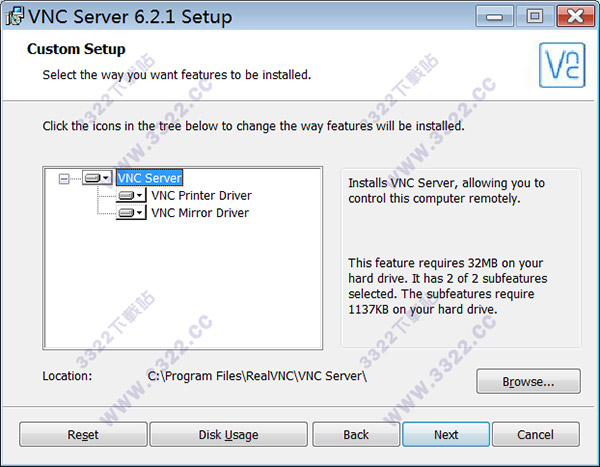Viewport: 600px width, 467px height.
Task: Click the Custom Setup heading
Action: pos(76,49)
